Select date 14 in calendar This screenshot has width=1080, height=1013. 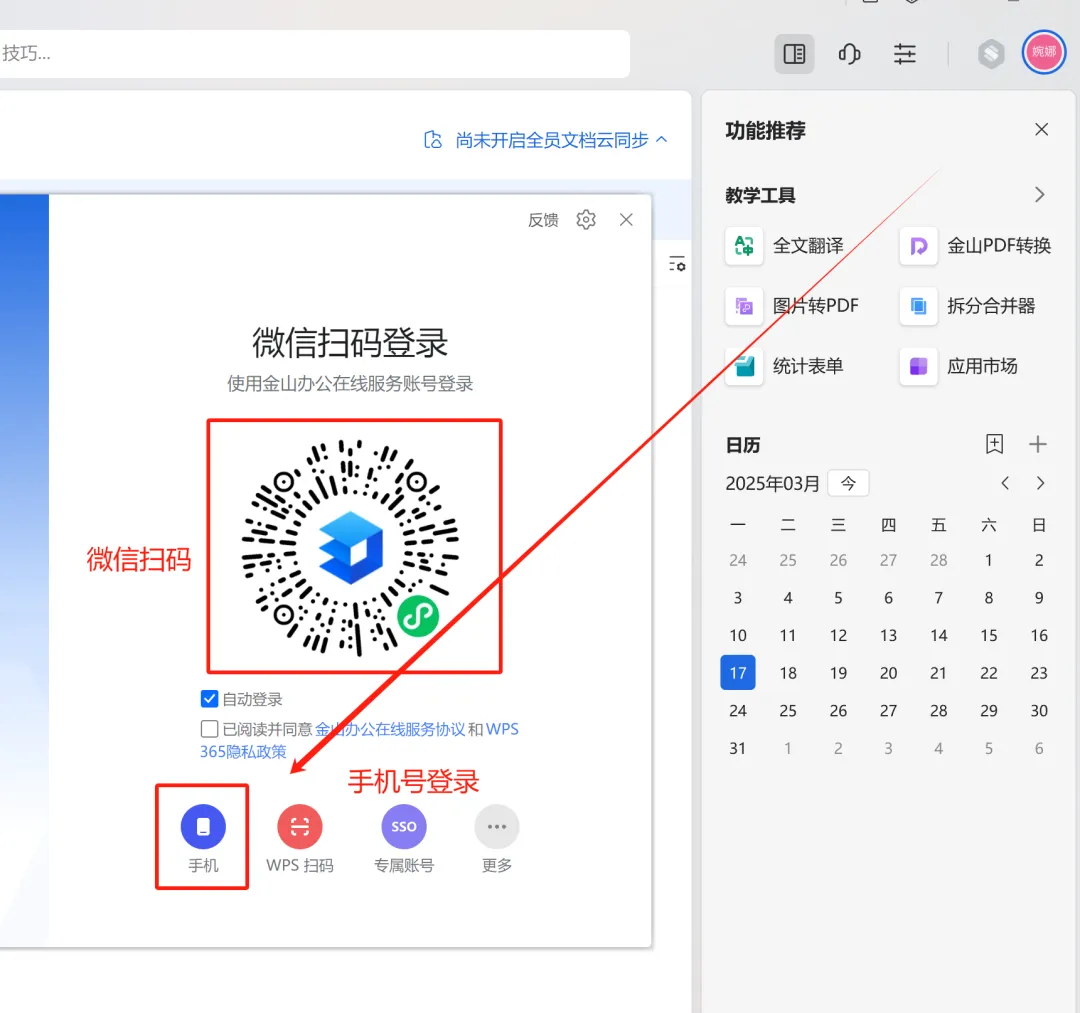[938, 635]
